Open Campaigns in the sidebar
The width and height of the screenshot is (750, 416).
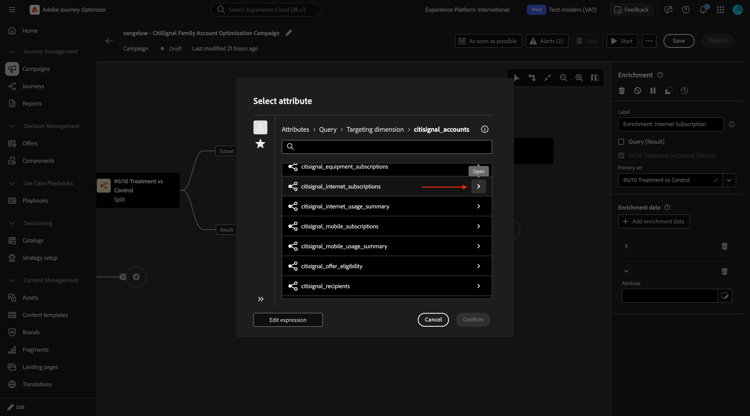pos(36,69)
